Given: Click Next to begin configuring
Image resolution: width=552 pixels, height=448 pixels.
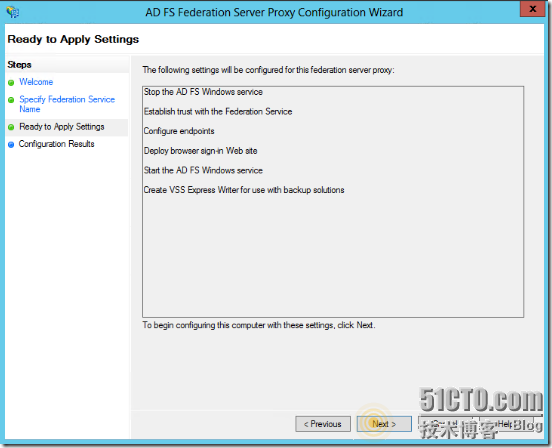Looking at the screenshot, I should coord(384,424).
